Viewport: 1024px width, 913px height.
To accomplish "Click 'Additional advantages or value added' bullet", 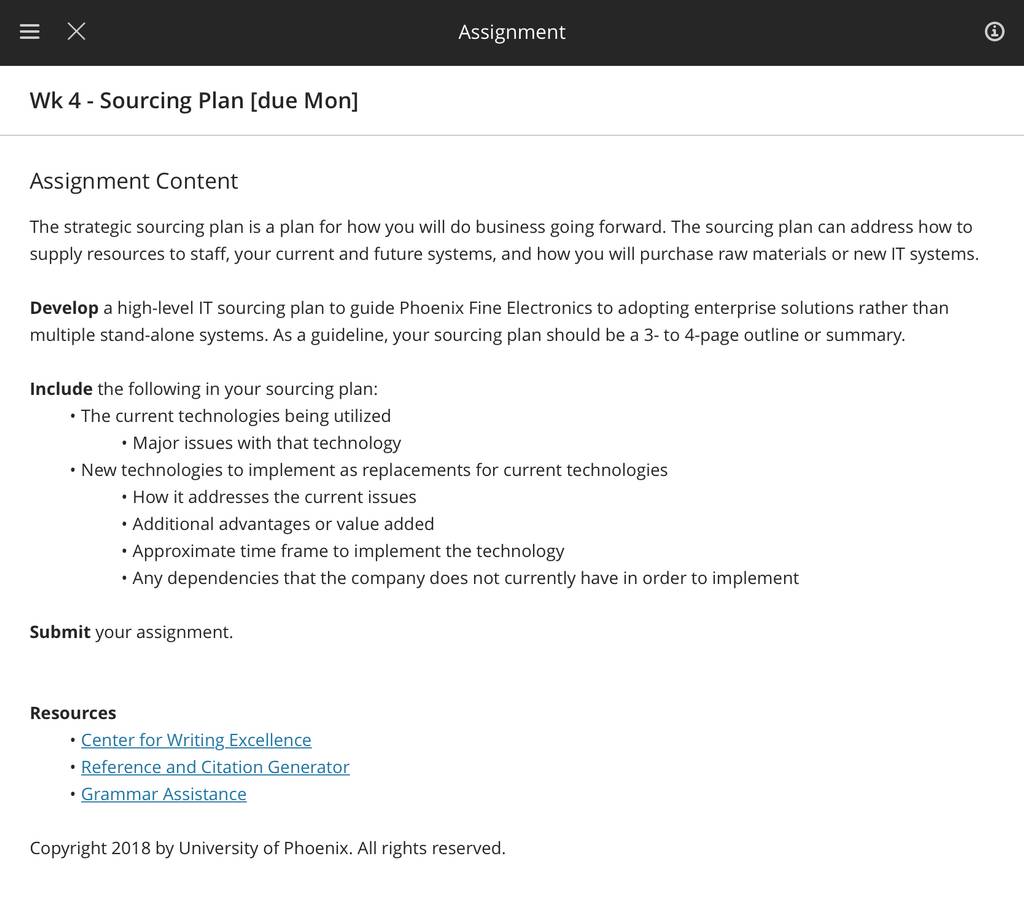I will [x=283, y=524].
